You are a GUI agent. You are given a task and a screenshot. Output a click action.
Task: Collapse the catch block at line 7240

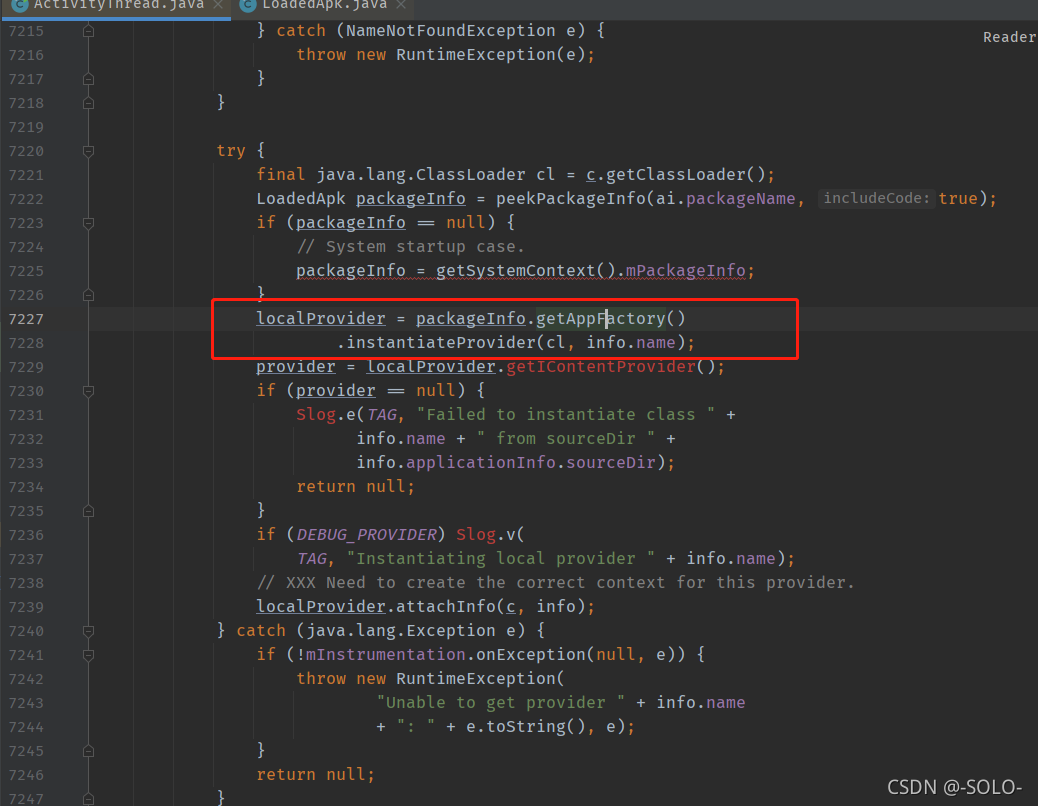[x=88, y=631]
